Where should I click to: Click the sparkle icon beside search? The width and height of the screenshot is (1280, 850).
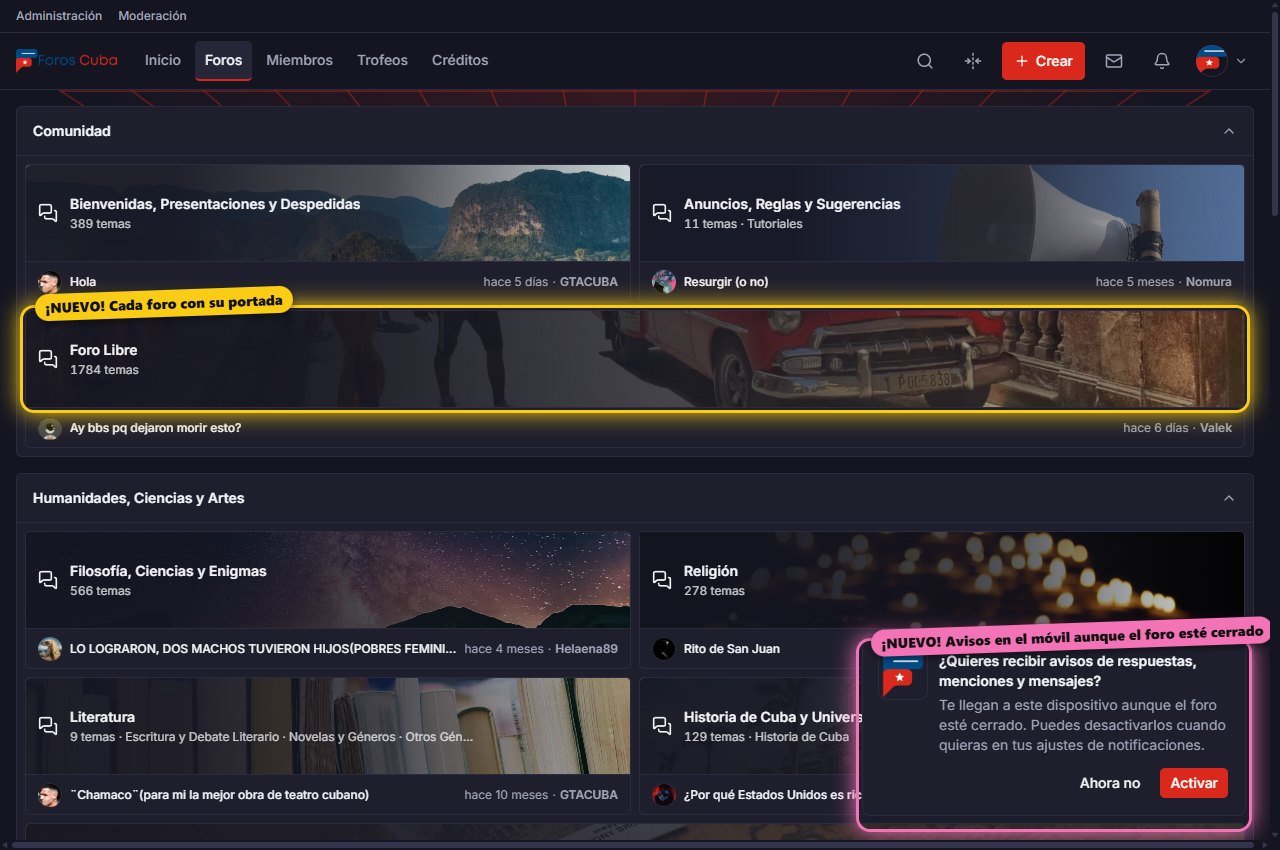coord(973,61)
